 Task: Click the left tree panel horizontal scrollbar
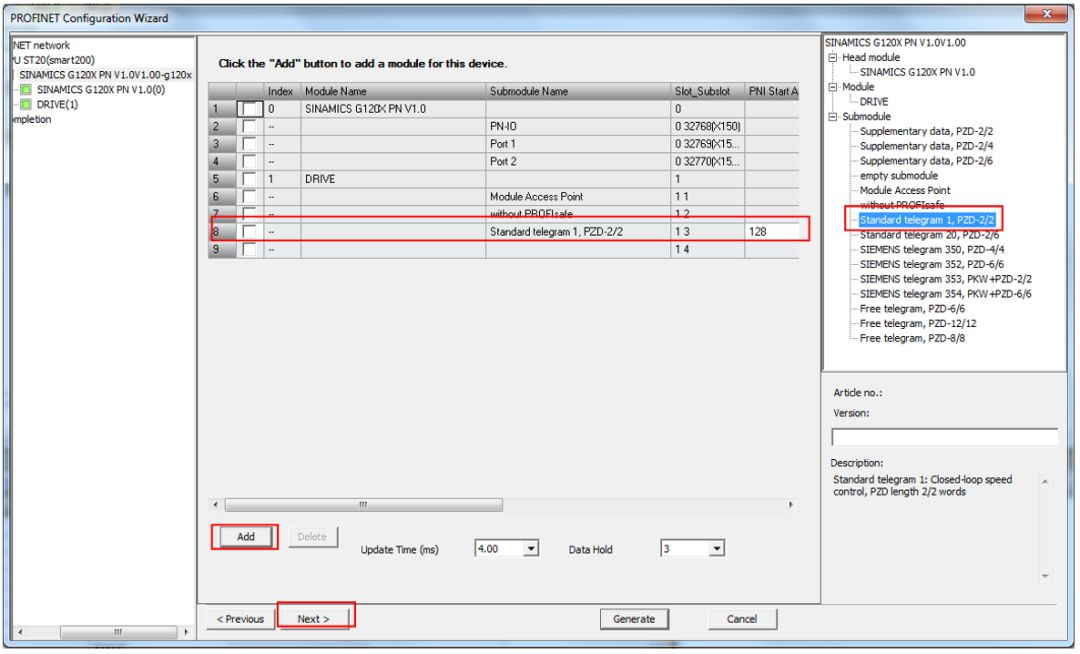[x=118, y=632]
